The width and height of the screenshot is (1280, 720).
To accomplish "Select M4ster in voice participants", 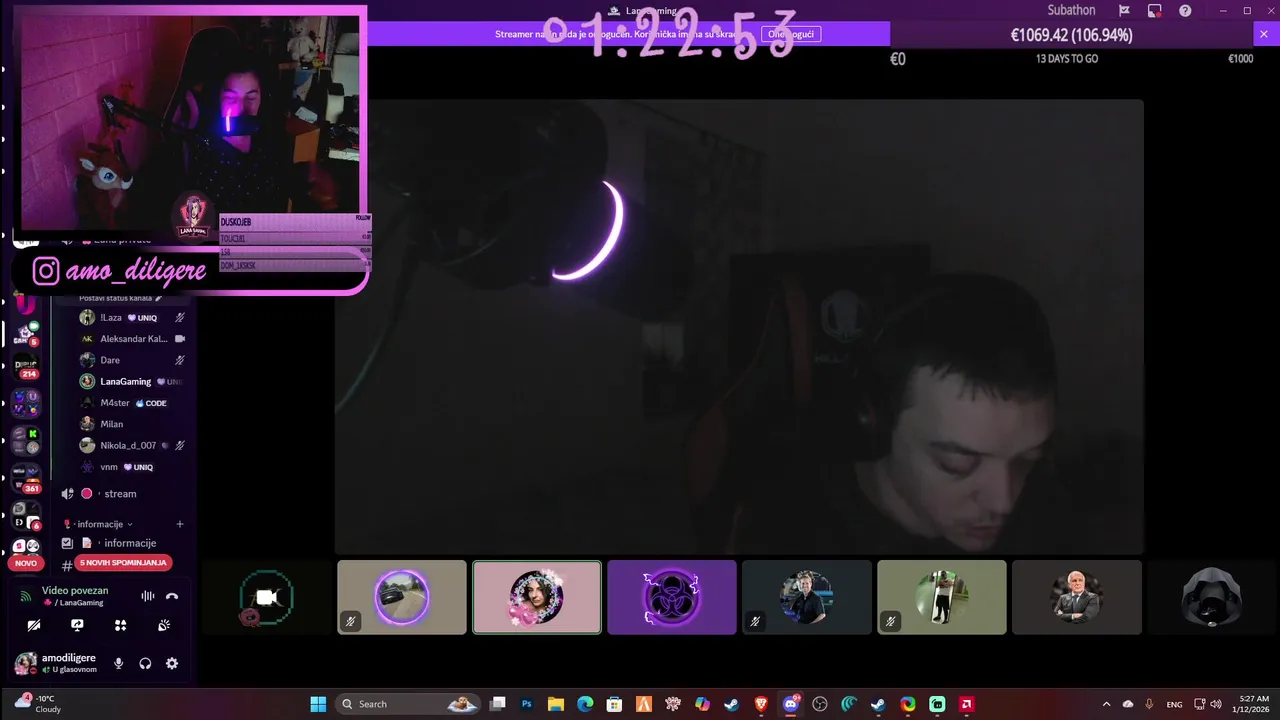I will coord(133,403).
